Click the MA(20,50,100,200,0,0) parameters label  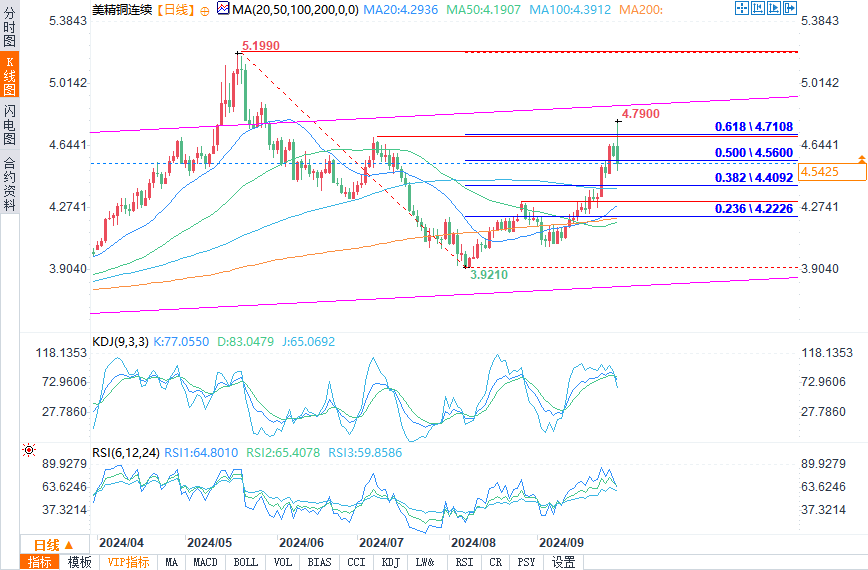[x=295, y=10]
